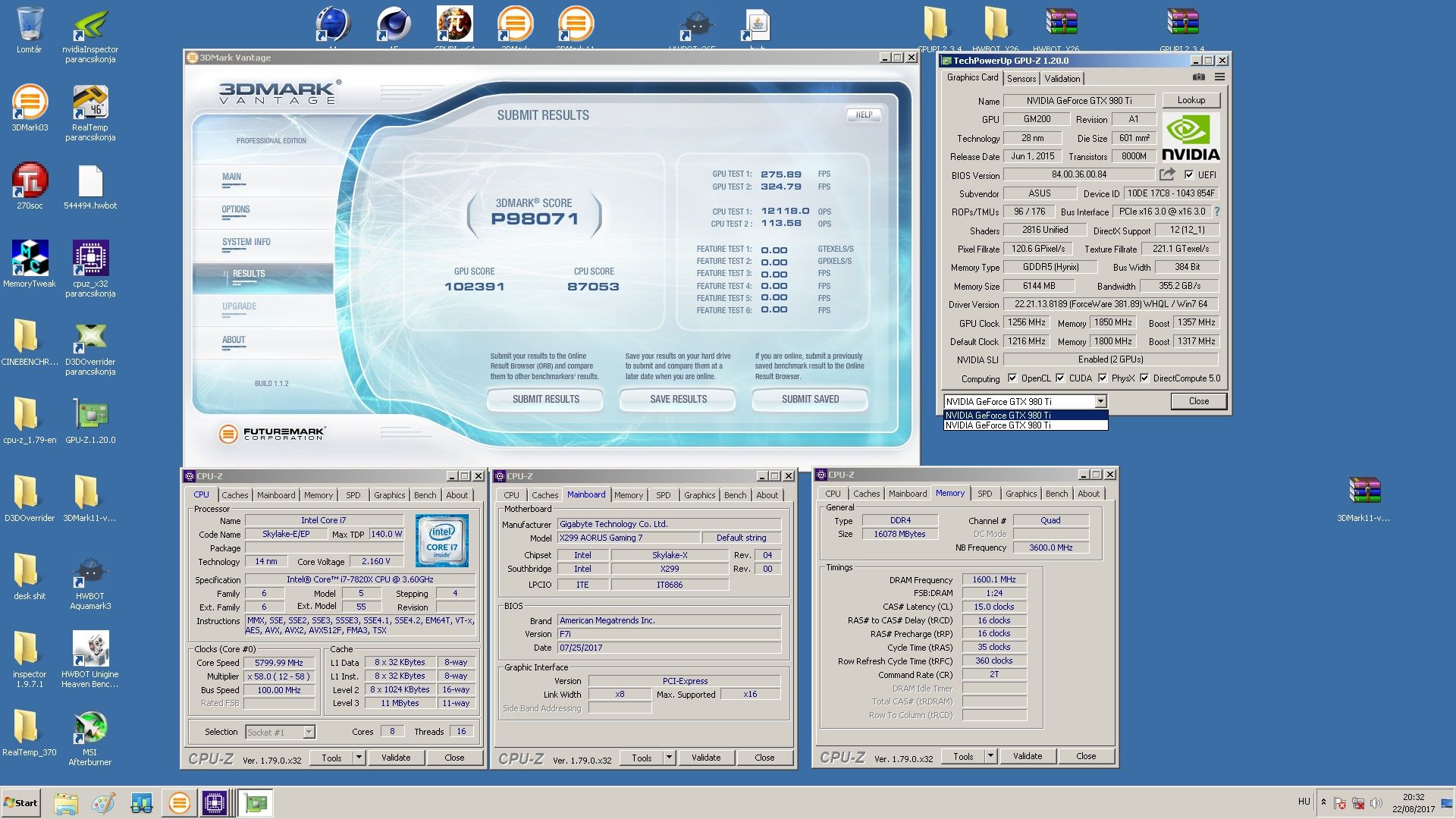Click bus interface question mark icon
Image resolution: width=1456 pixels, height=819 pixels.
tap(1217, 212)
